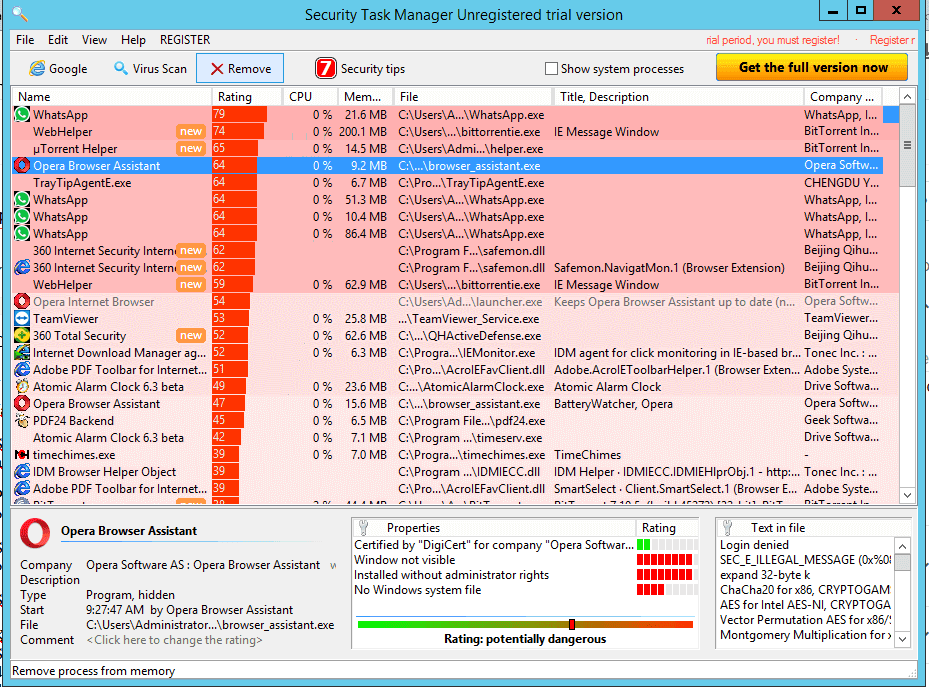Open the File menu
This screenshot has height=687, width=929.
25,40
